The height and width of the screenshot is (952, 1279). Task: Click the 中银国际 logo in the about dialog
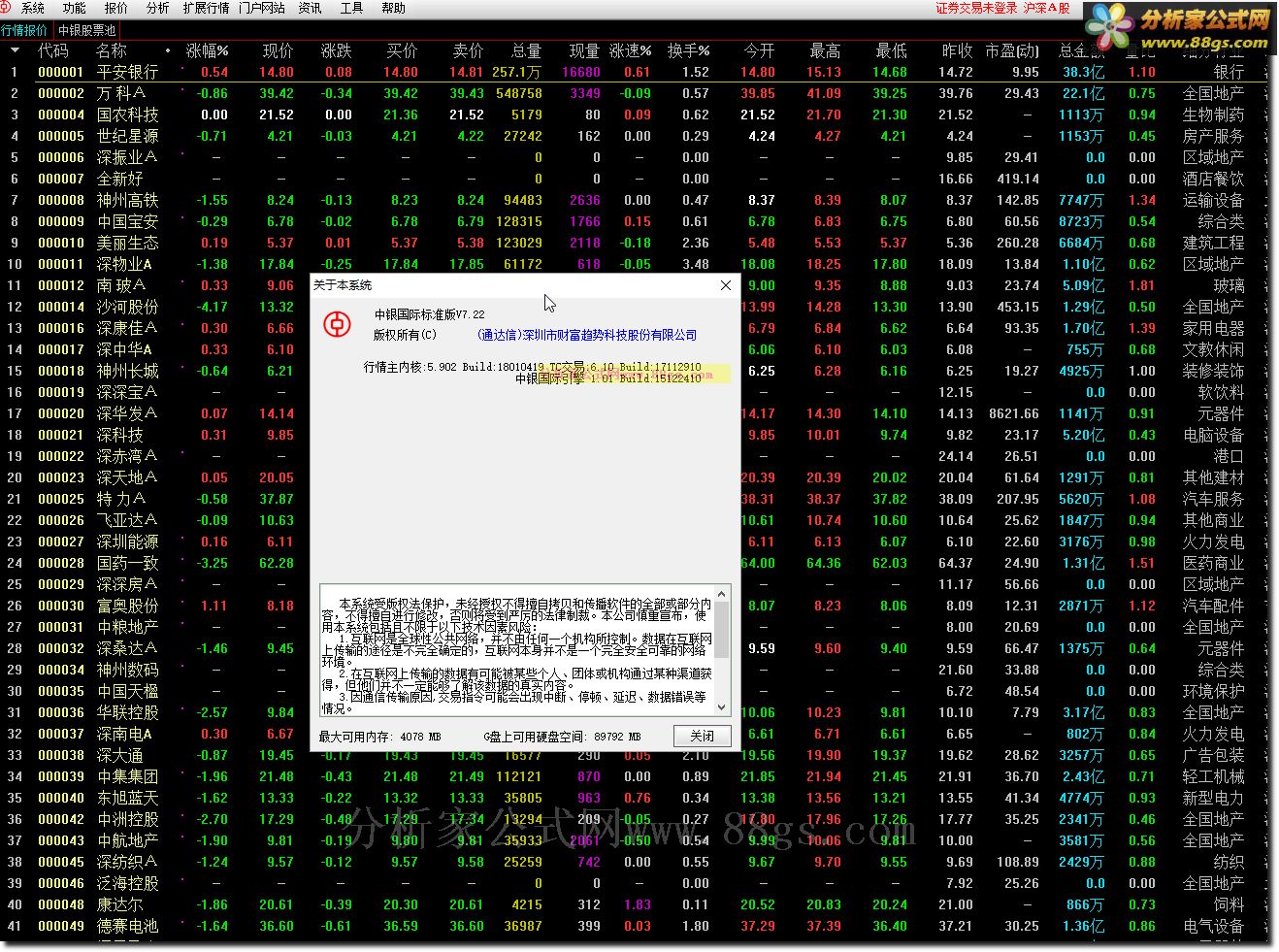click(337, 324)
